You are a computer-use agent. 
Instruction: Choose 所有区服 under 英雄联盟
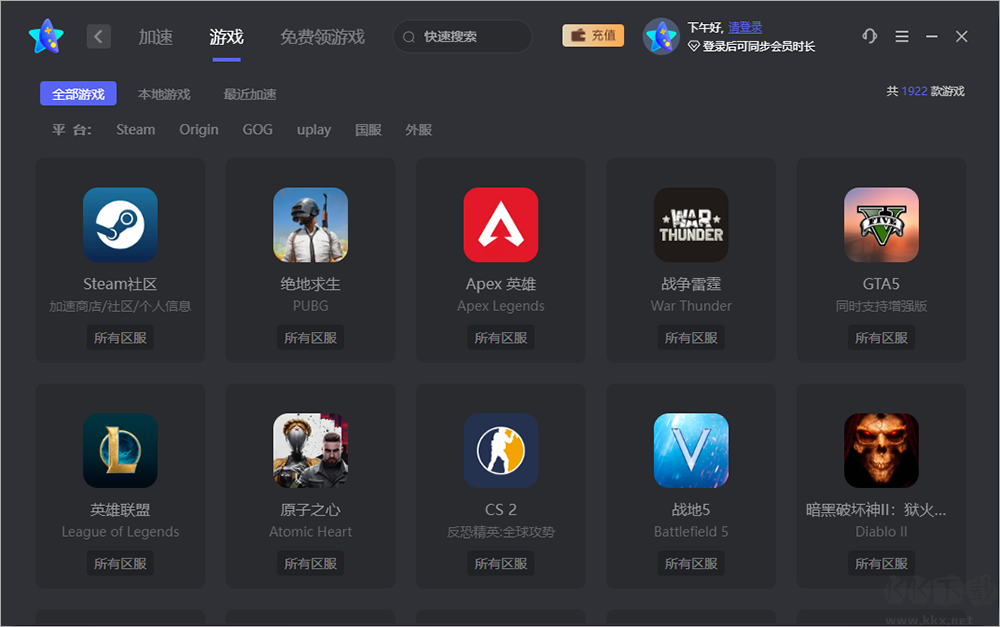click(121, 563)
